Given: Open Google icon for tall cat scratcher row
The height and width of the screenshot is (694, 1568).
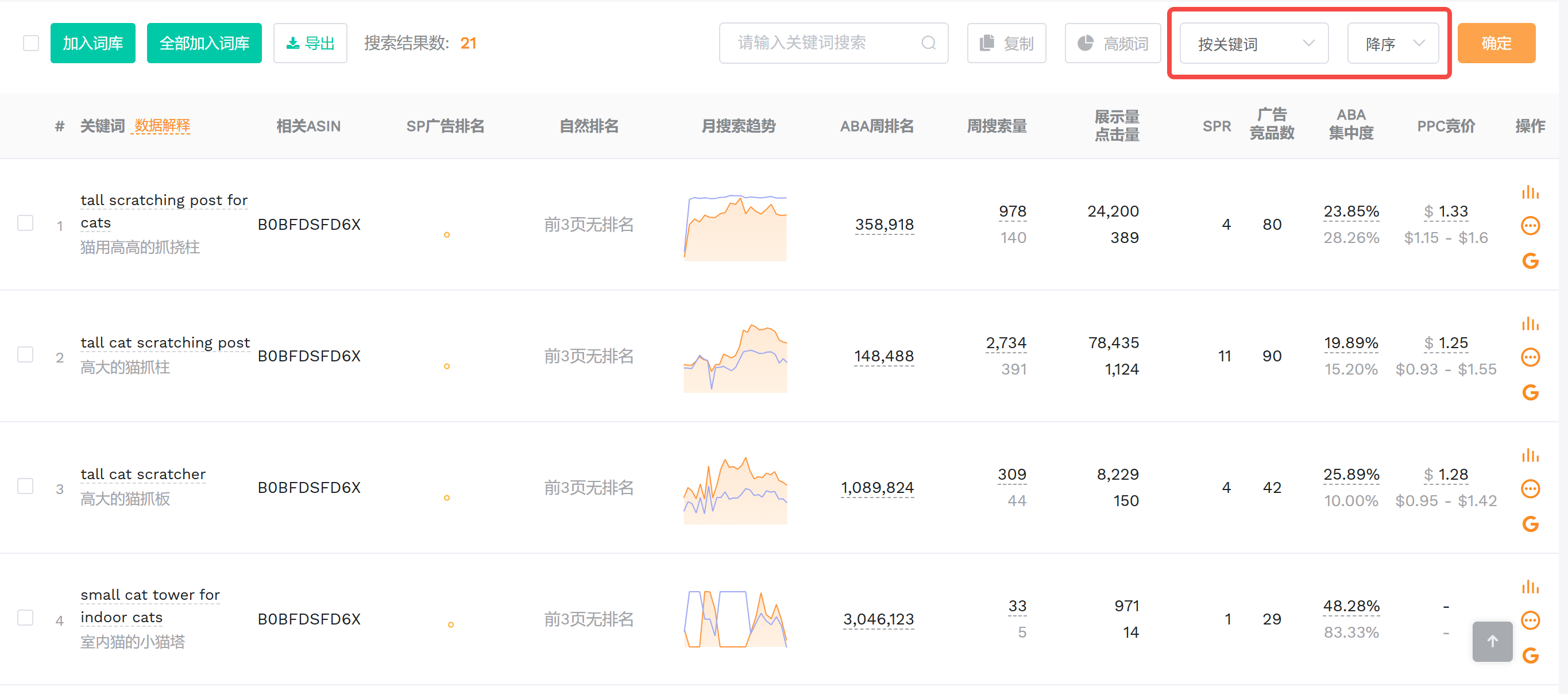Looking at the screenshot, I should (1530, 524).
